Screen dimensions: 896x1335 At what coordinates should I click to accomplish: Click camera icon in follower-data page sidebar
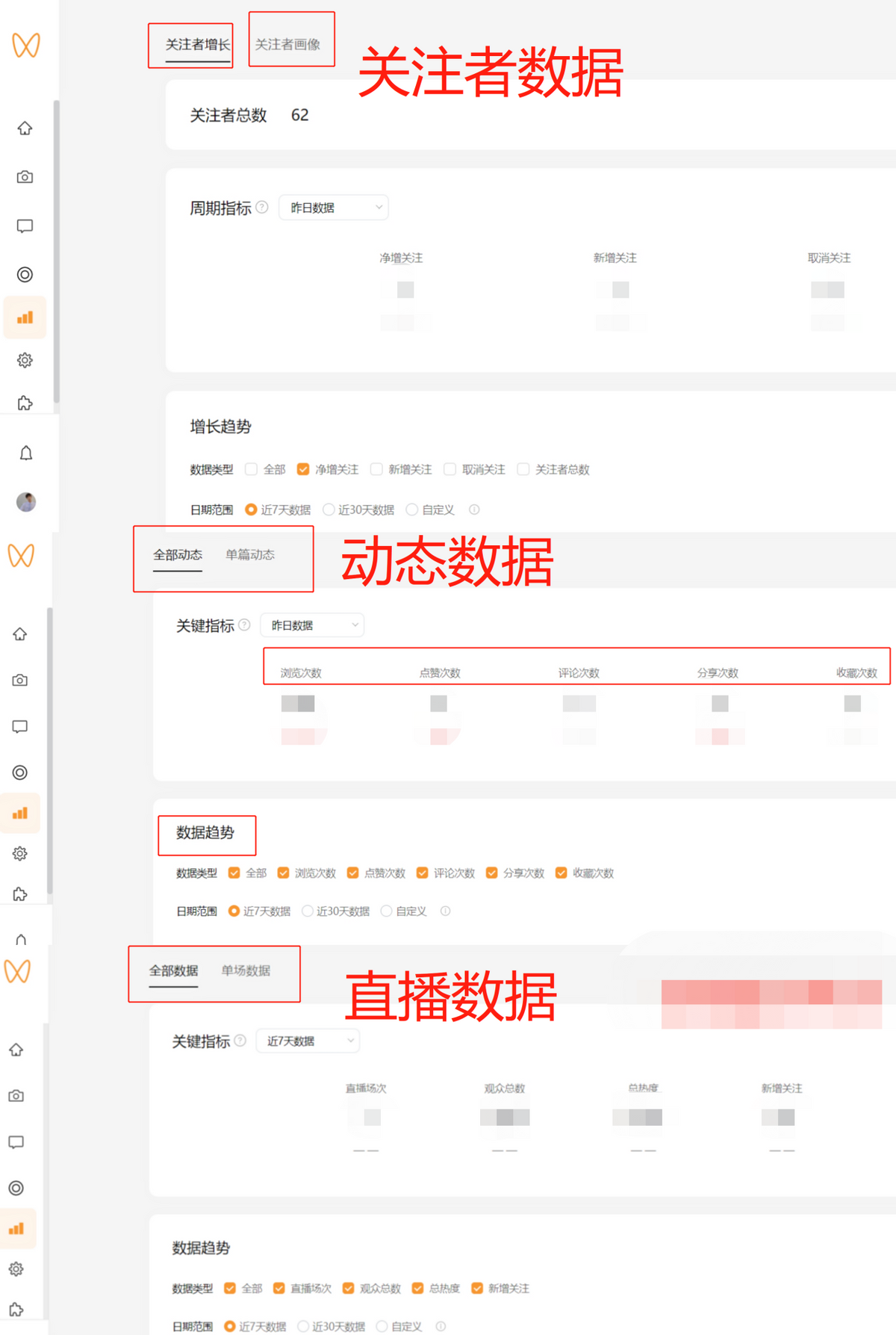coord(25,177)
